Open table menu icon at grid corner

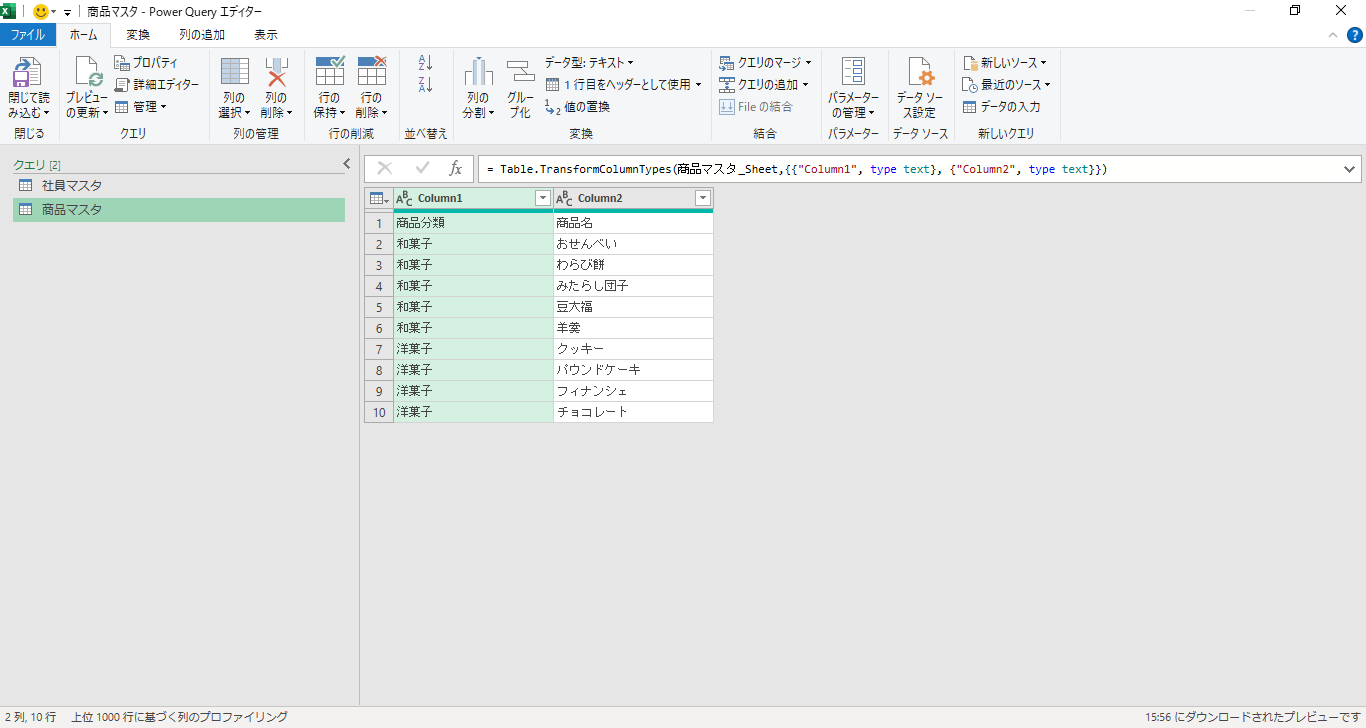pyautogui.click(x=379, y=198)
